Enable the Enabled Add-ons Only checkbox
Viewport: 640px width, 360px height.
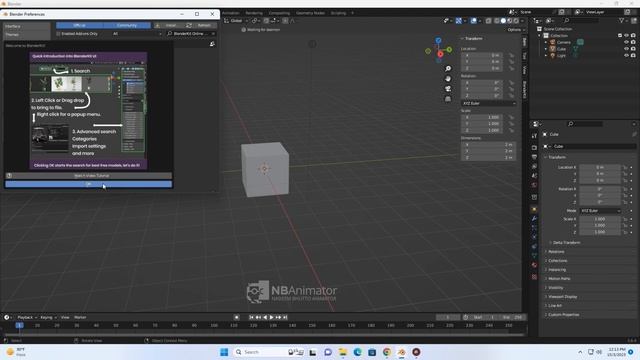click(58, 33)
